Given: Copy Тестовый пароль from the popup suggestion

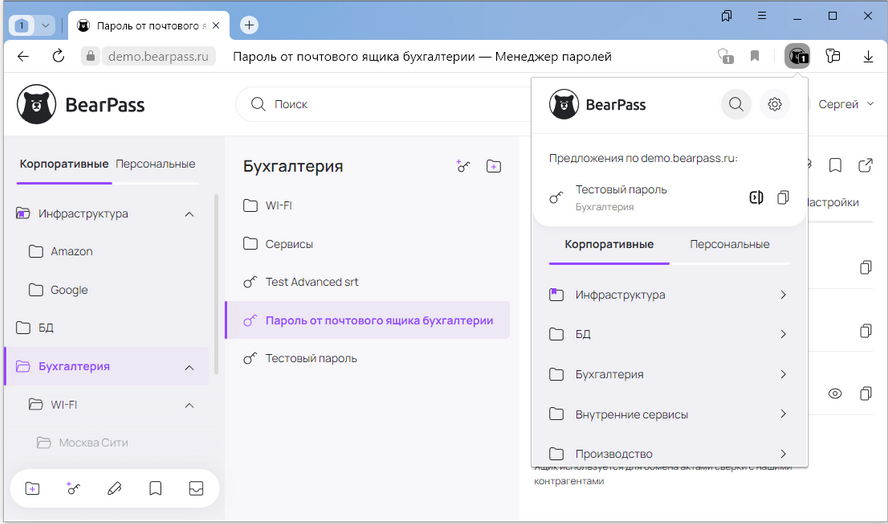Looking at the screenshot, I should [783, 197].
